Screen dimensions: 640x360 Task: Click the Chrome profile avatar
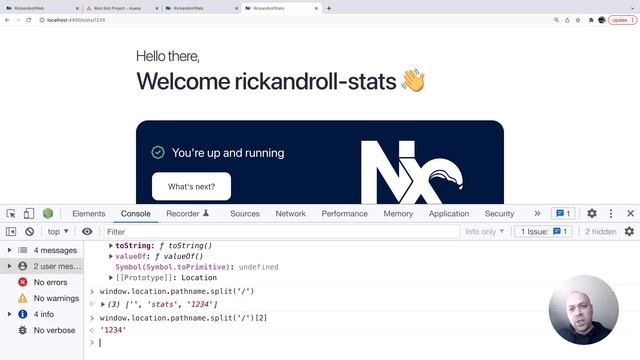point(602,20)
